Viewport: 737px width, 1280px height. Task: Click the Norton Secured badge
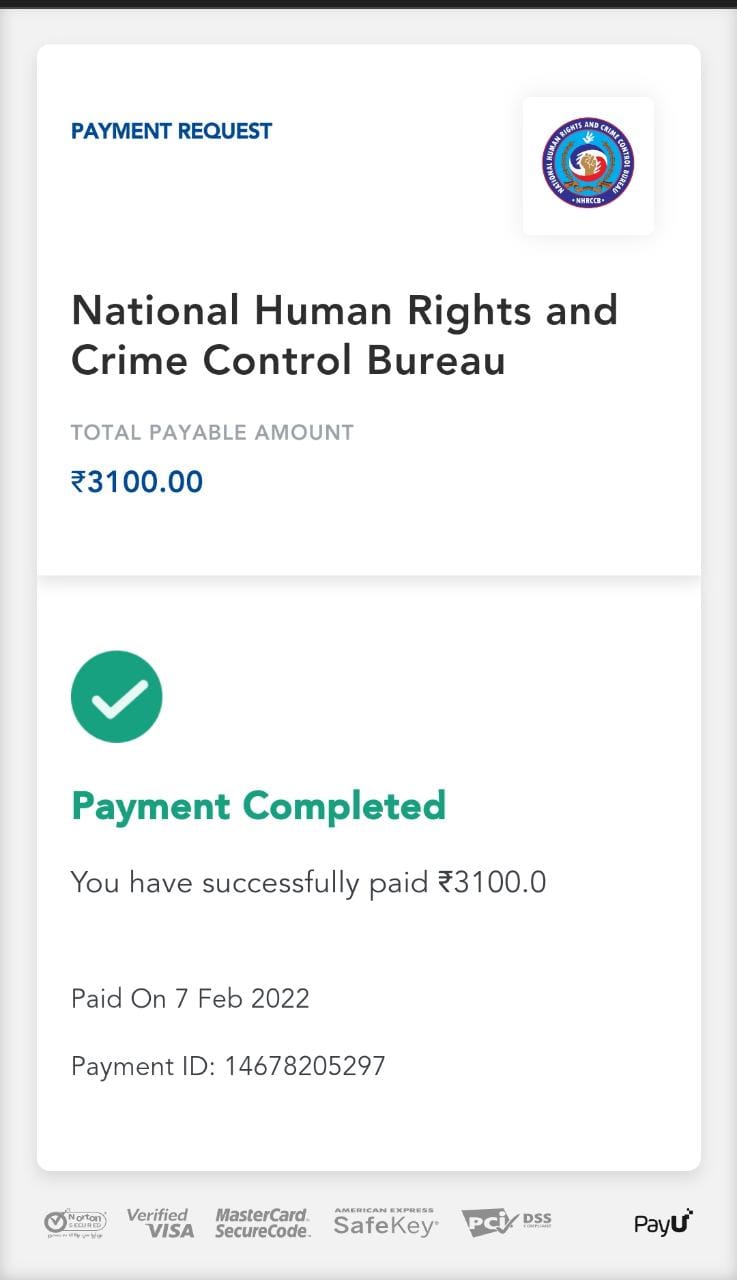pyautogui.click(x=75, y=1222)
